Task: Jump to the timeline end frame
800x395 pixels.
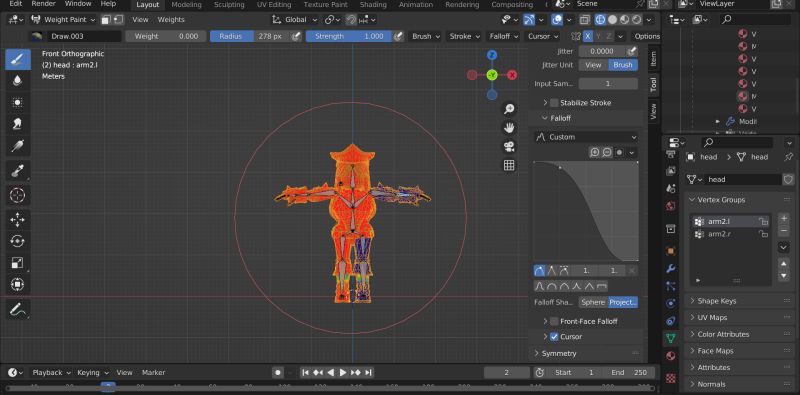Action: click(368, 373)
